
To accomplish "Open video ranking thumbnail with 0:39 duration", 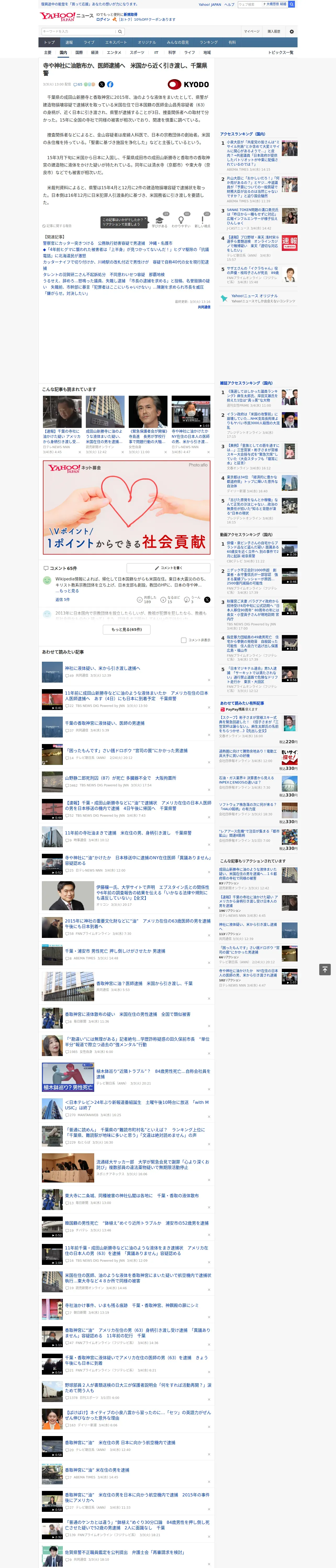I will (290, 550).
